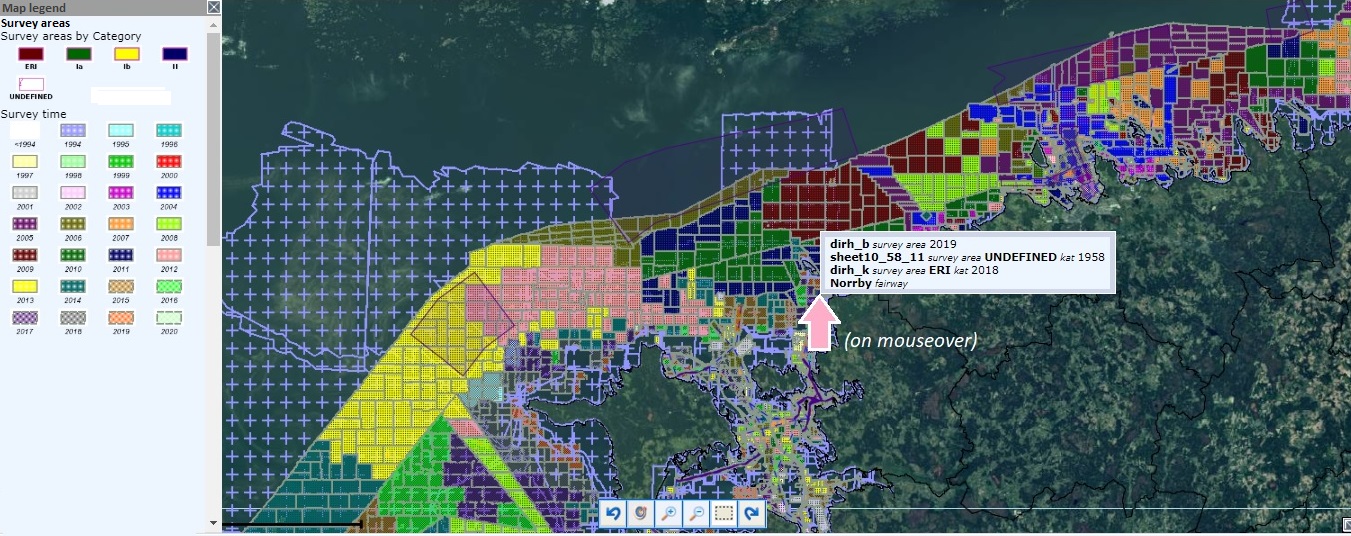Click the 2012 salmon survey time swatch
Image resolution: width=1351 pixels, height=536 pixels.
point(169,254)
